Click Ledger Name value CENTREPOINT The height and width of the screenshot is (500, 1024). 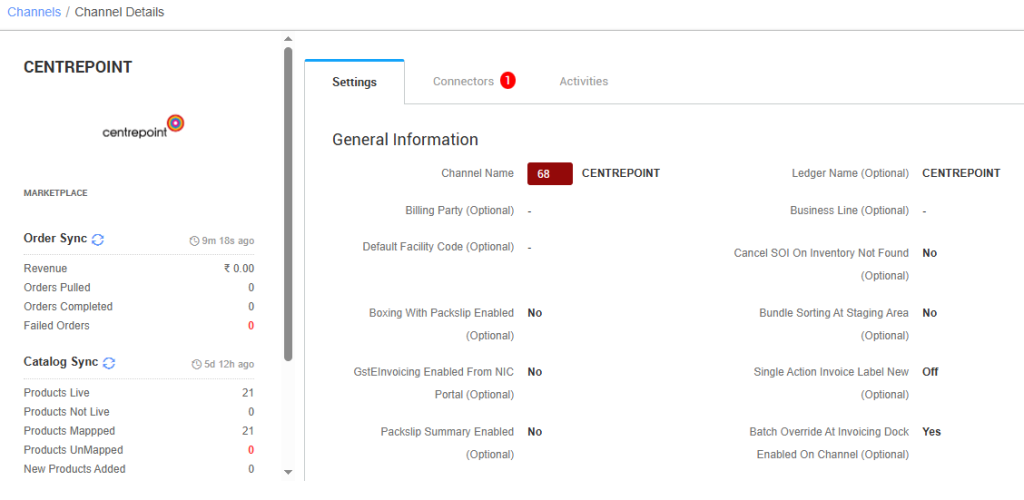coord(961,173)
